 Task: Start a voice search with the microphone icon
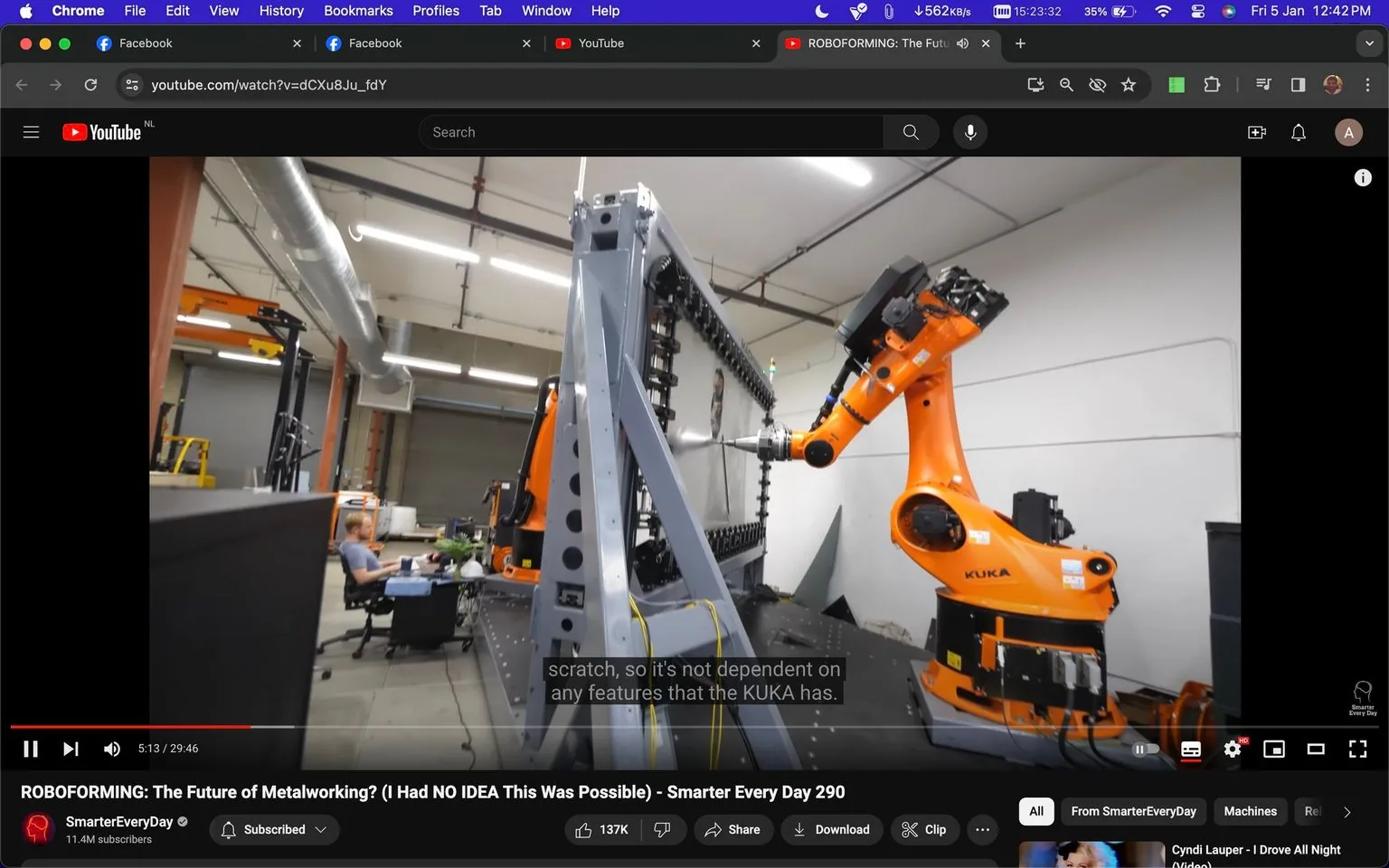pyautogui.click(x=969, y=132)
